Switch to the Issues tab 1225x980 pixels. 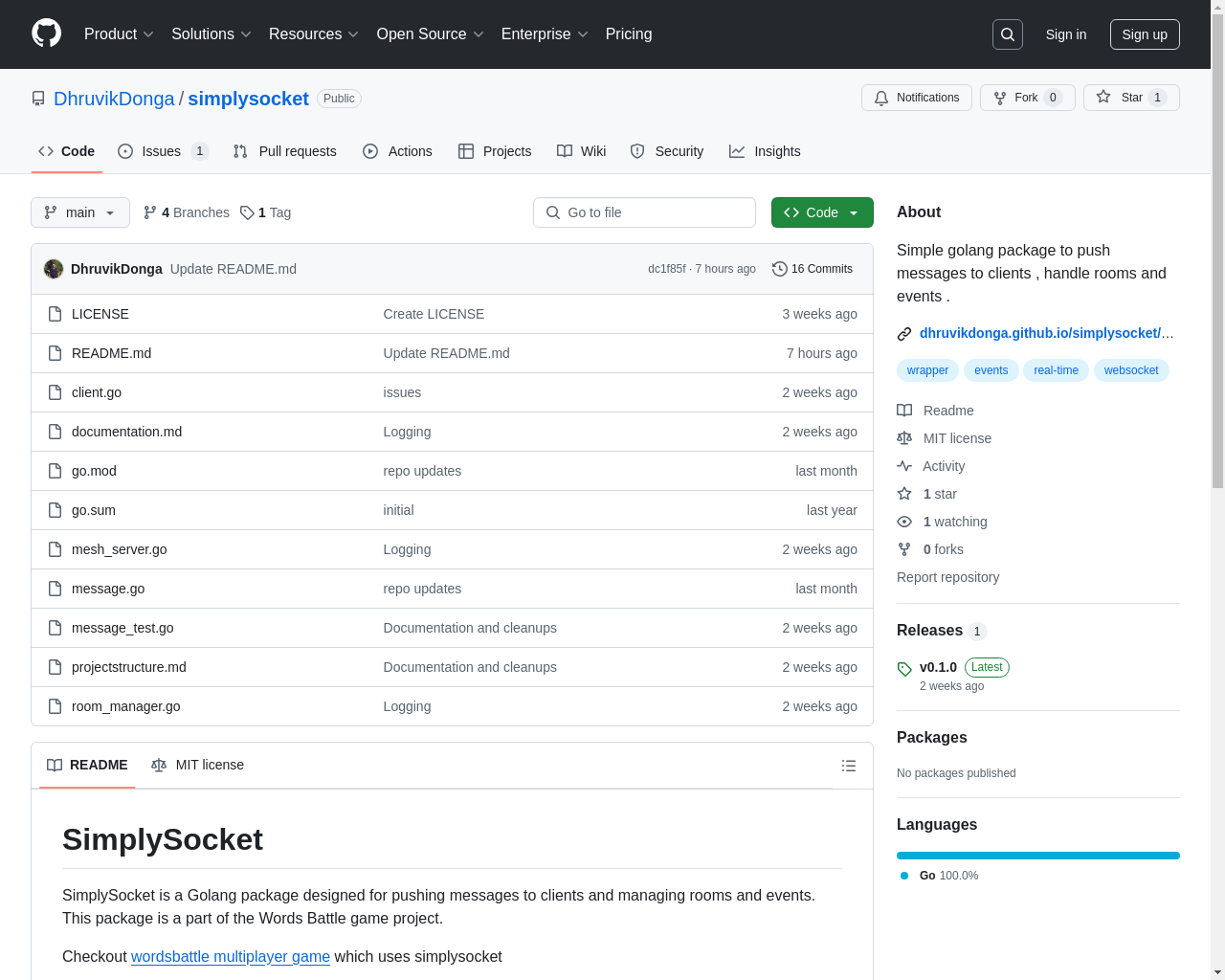pyautogui.click(x=163, y=151)
